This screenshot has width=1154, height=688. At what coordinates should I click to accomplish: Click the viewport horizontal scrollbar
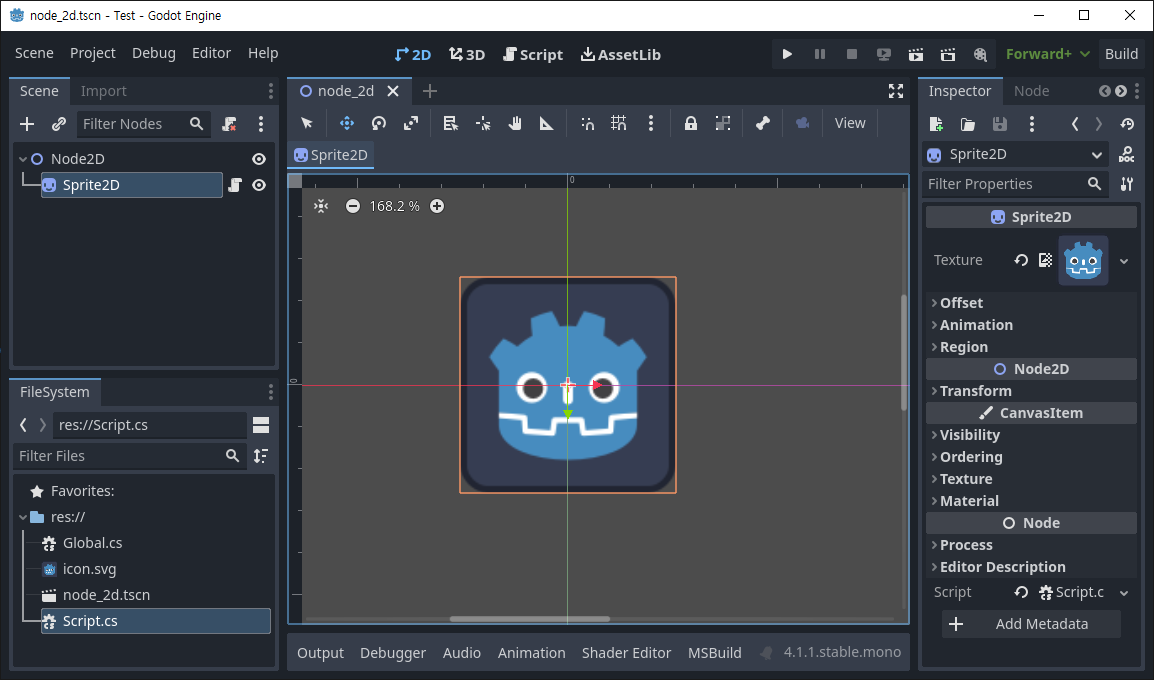[x=530, y=620]
